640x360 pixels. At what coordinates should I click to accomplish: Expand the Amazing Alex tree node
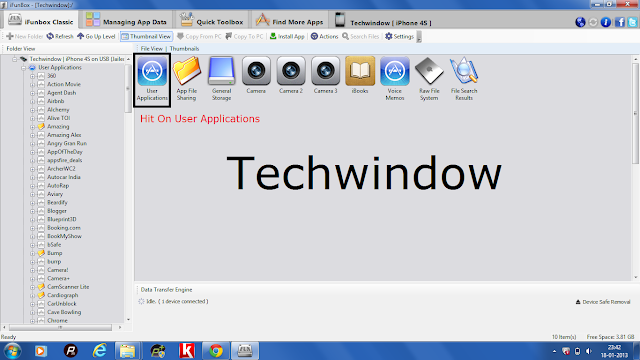point(32,135)
